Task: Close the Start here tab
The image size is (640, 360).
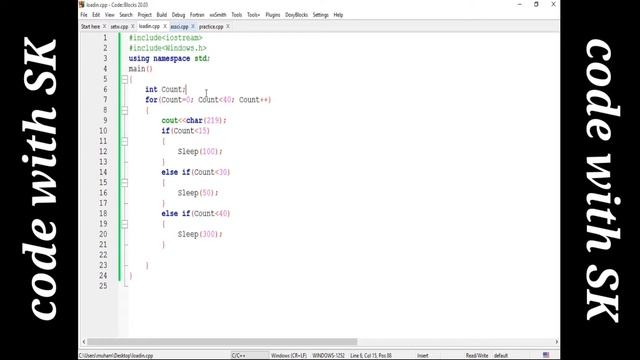Action: 104,27
